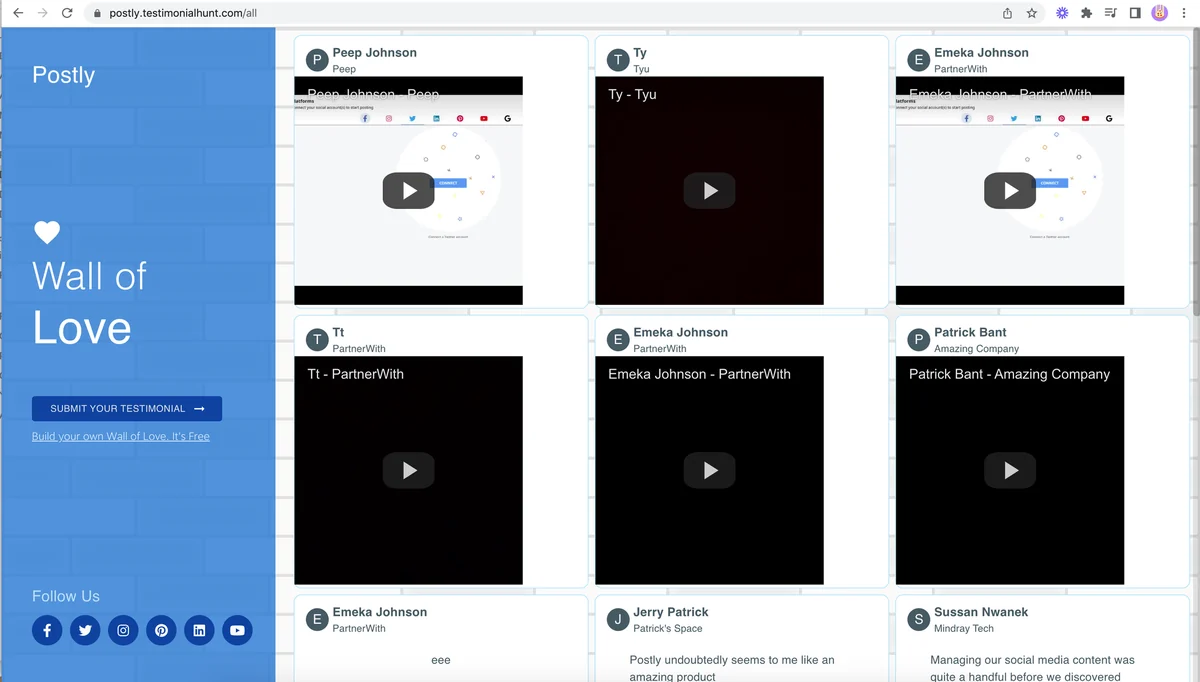Reload the page with the refresh icon
Screen dimensions: 1200x682
67,13
